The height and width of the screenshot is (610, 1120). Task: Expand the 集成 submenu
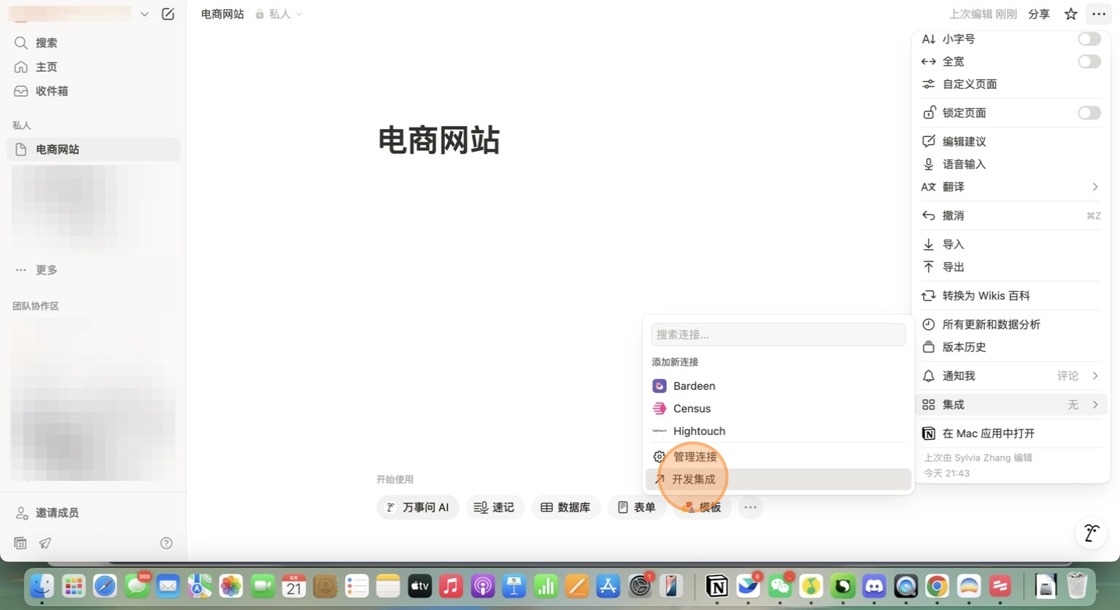click(x=1011, y=404)
